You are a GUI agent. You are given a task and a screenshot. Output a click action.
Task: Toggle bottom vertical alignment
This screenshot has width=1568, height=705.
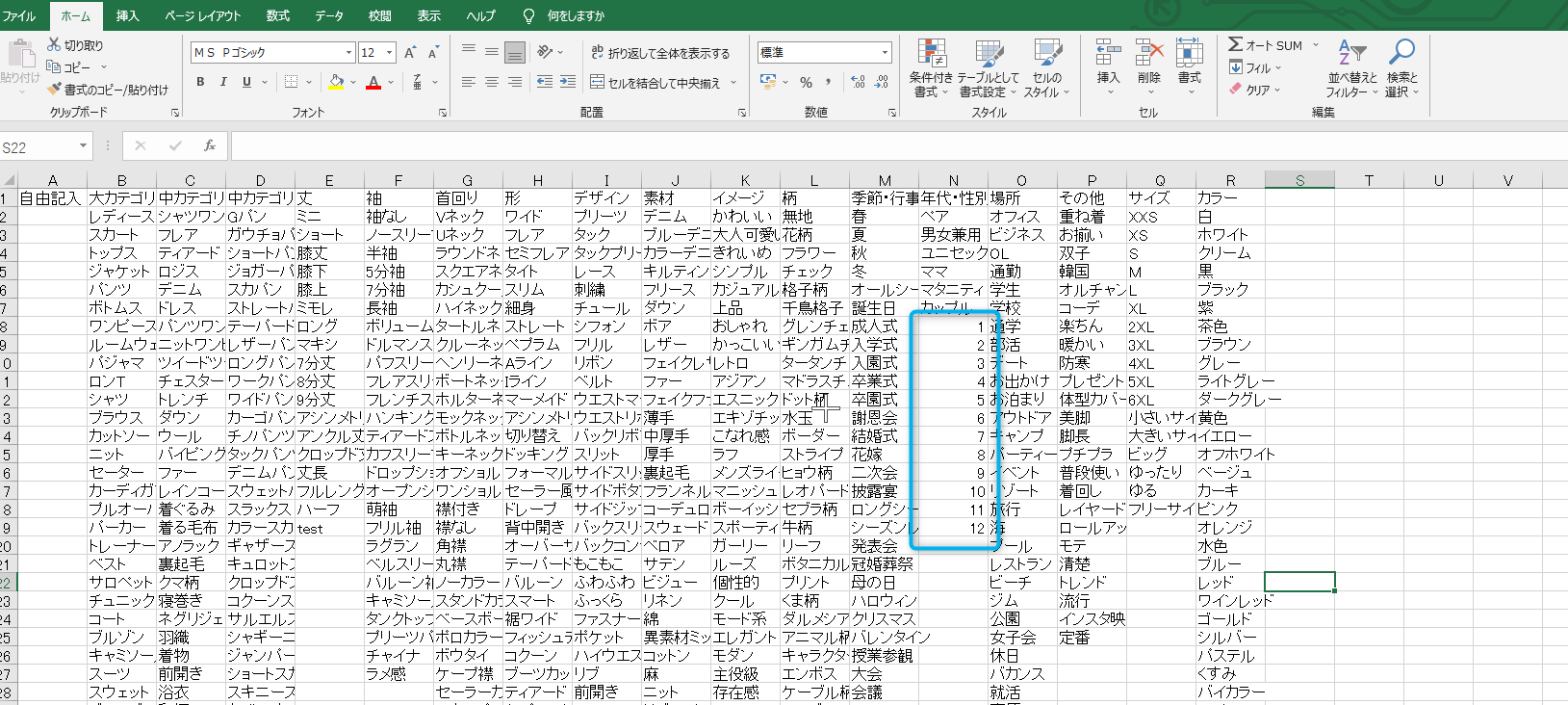pyautogui.click(x=515, y=52)
